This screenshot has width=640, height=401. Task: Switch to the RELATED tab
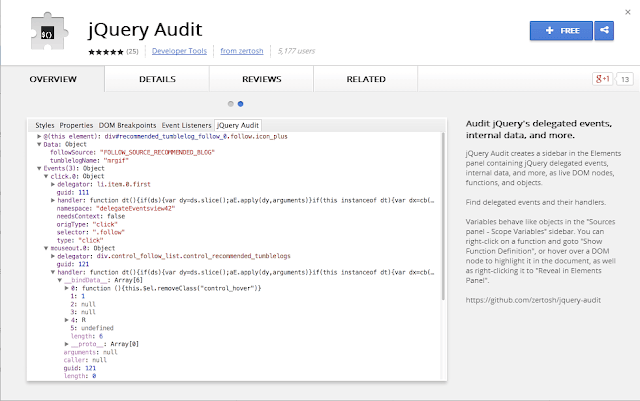366,79
